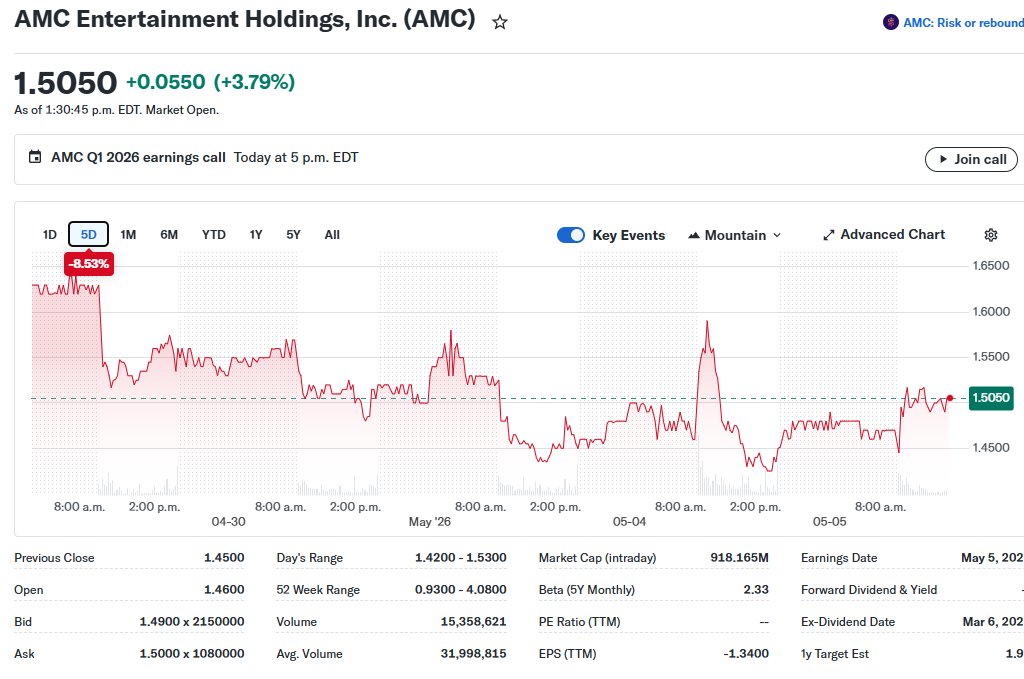Click the Day's Range value 1.4200 - 1.5300

[460, 558]
